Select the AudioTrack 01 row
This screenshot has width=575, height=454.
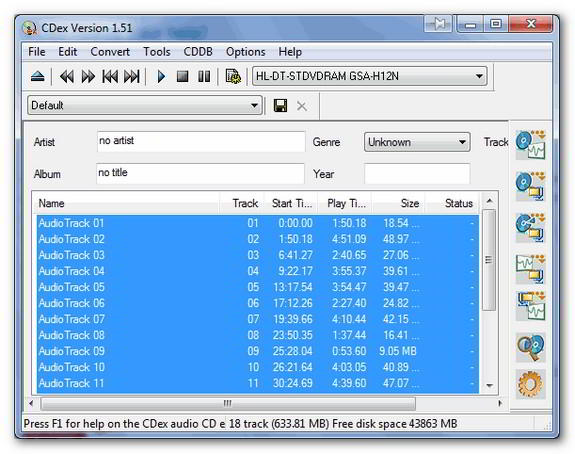tap(257, 223)
